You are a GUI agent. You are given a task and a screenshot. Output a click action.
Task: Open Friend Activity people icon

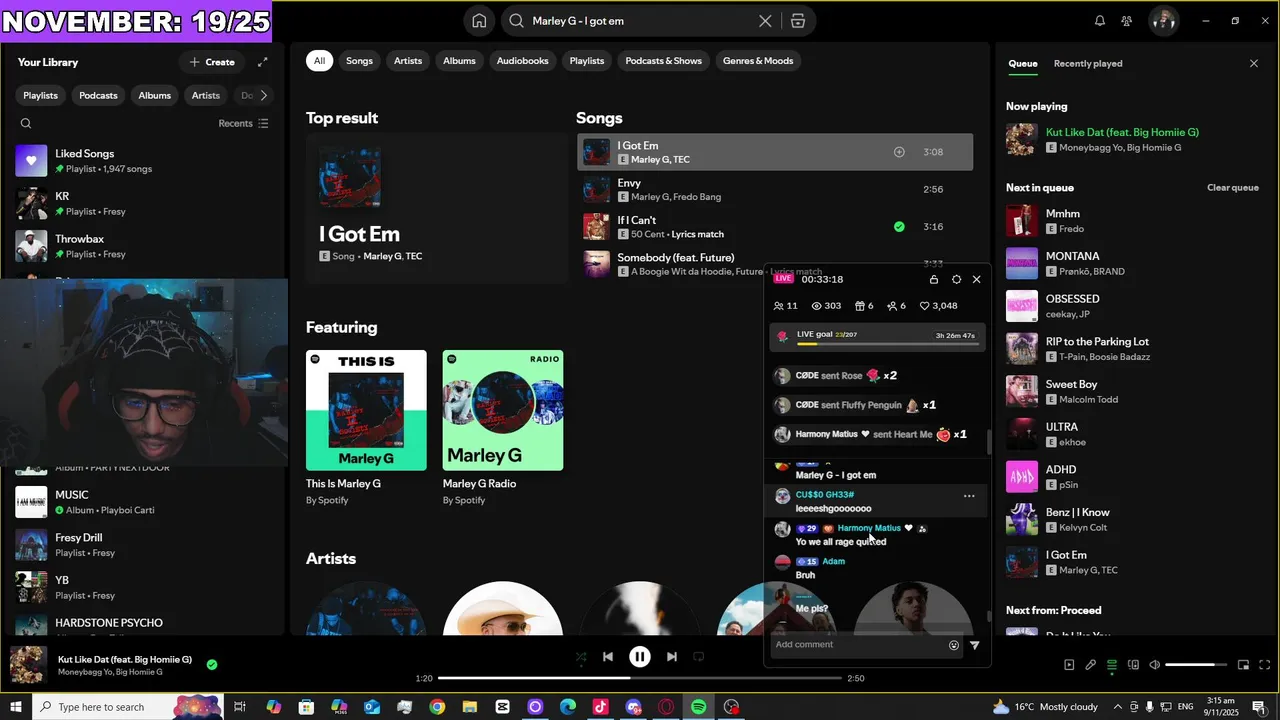tap(1127, 21)
